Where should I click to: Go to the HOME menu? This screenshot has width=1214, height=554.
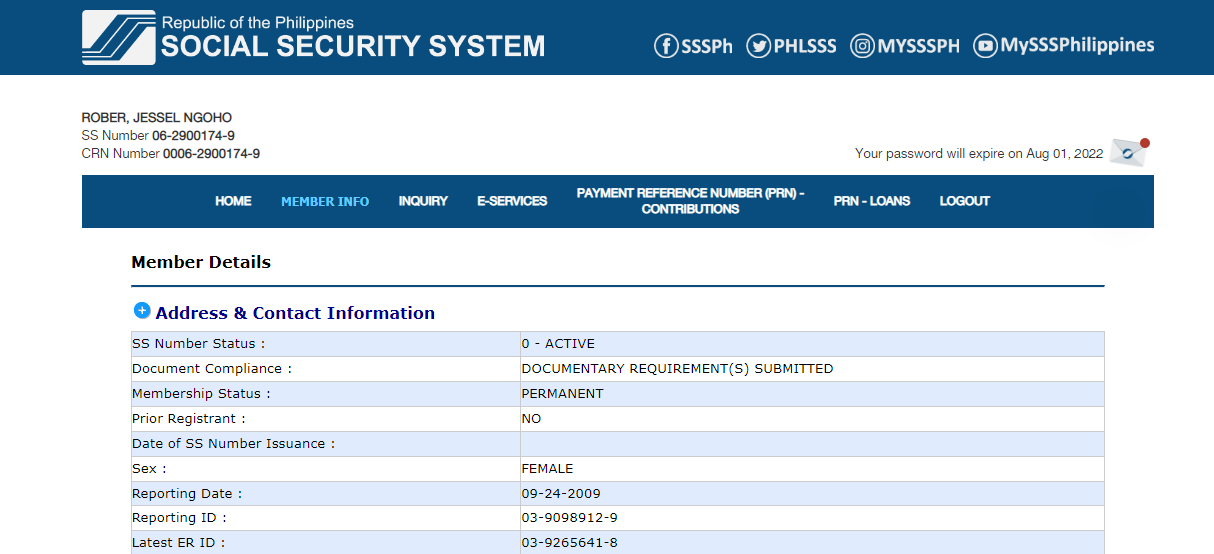pos(233,202)
